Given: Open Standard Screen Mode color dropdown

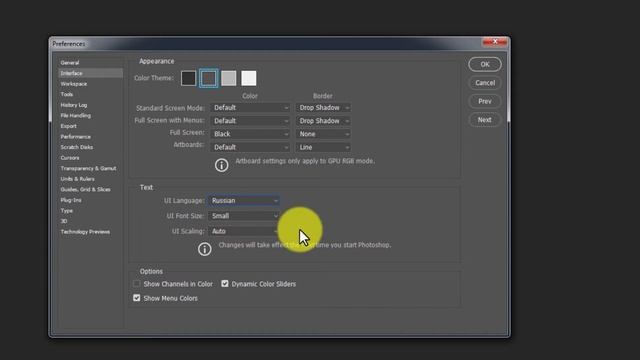Looking at the screenshot, I should [250, 108].
